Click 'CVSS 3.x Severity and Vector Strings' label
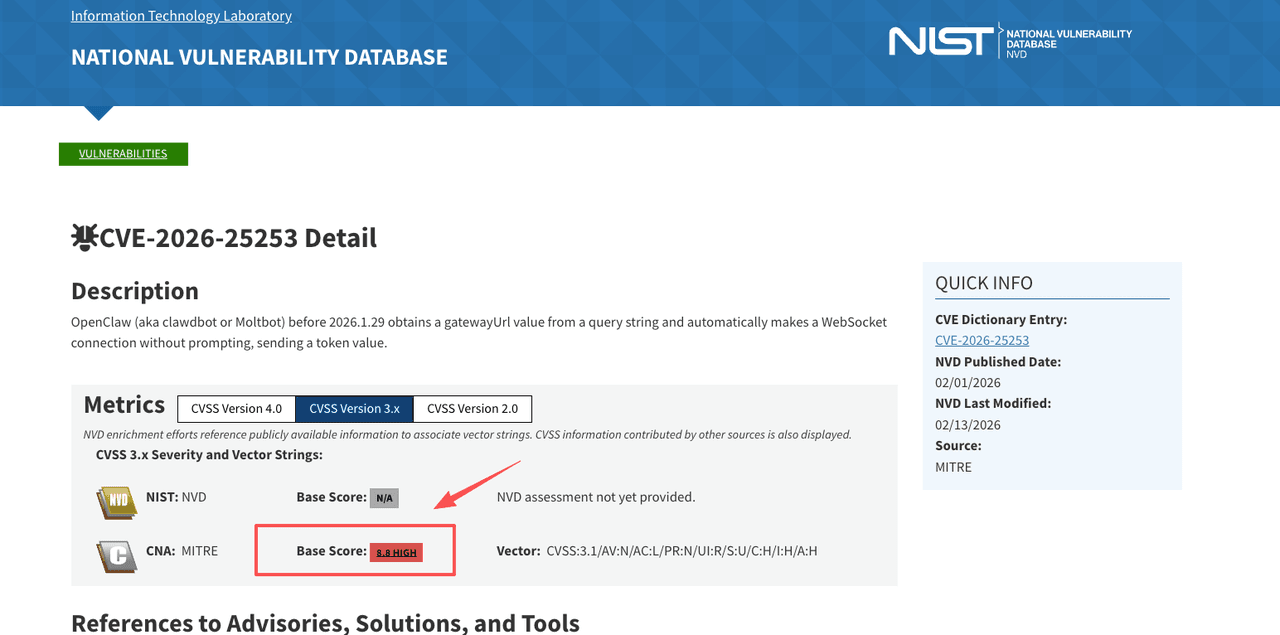 209,455
